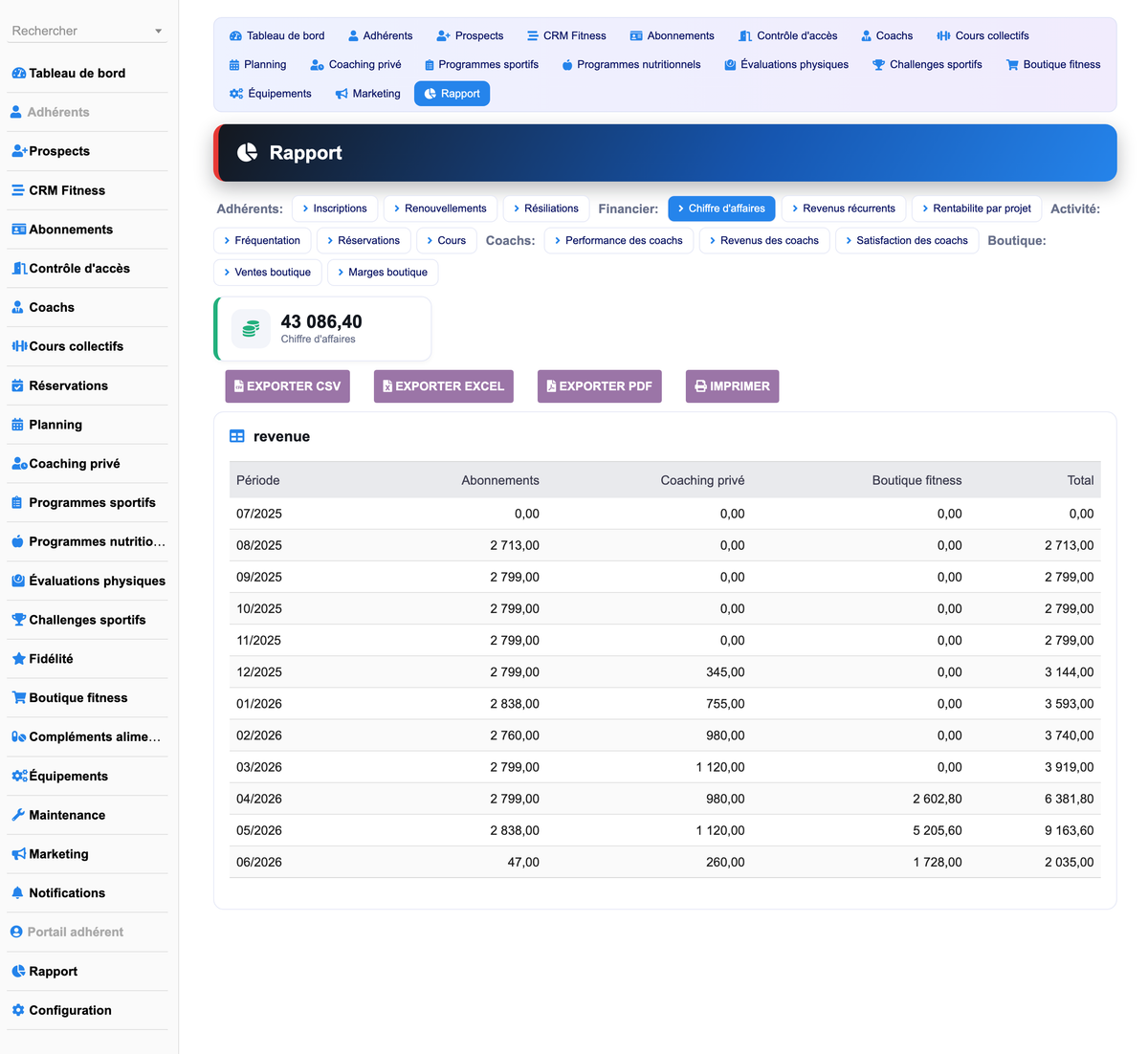Open Performance des coachs report
Image resolution: width=1148 pixels, height=1054 pixels.
[618, 240]
